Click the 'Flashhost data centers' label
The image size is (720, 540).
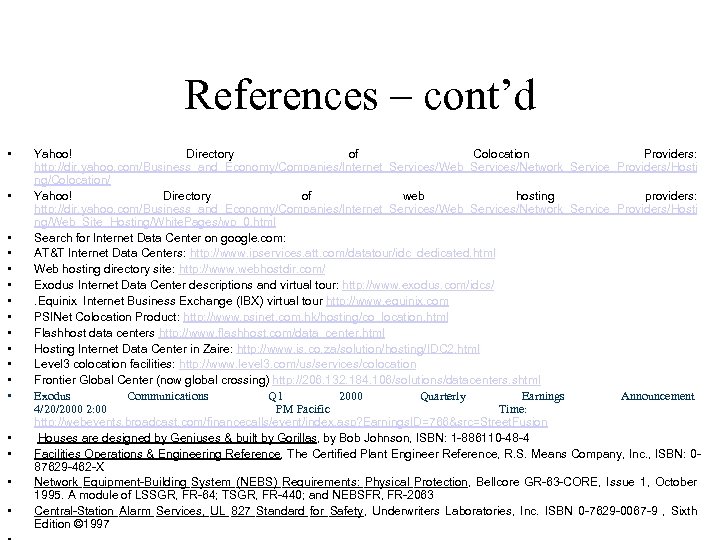pos(94,333)
